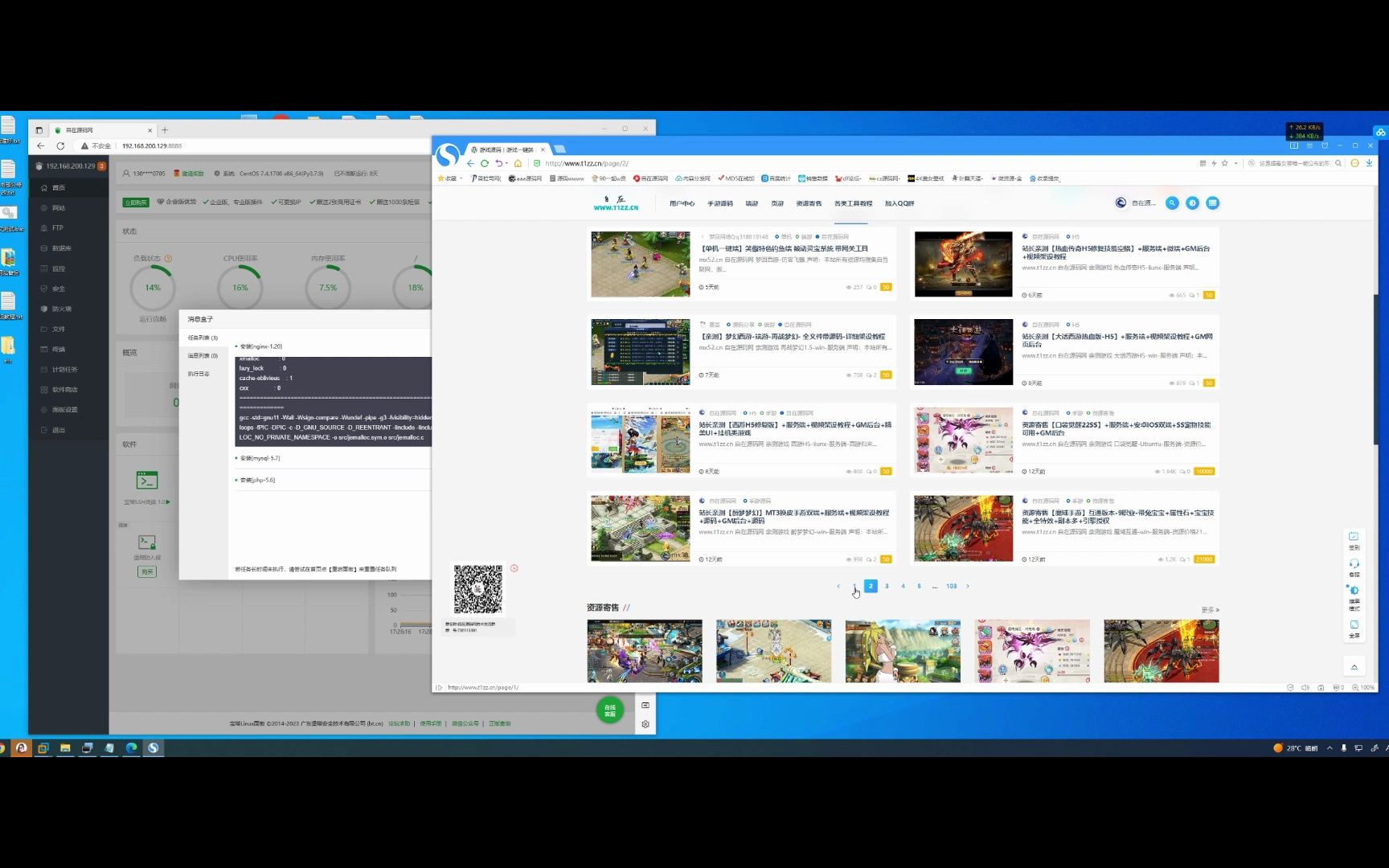Go to page 3 in pagination
The height and width of the screenshot is (868, 1389).
point(887,587)
